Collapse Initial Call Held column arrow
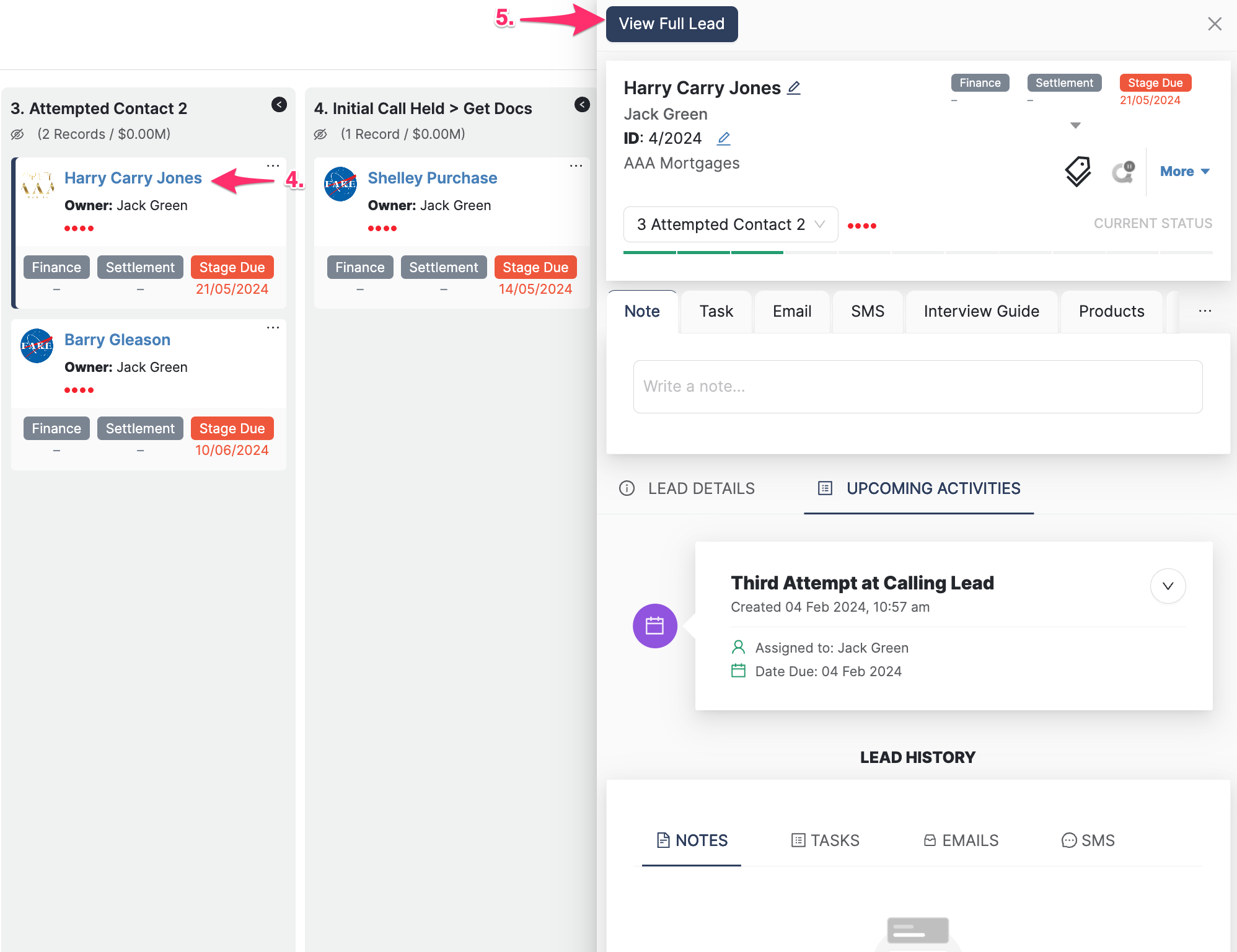Viewport: 1237px width, 952px height. point(582,105)
